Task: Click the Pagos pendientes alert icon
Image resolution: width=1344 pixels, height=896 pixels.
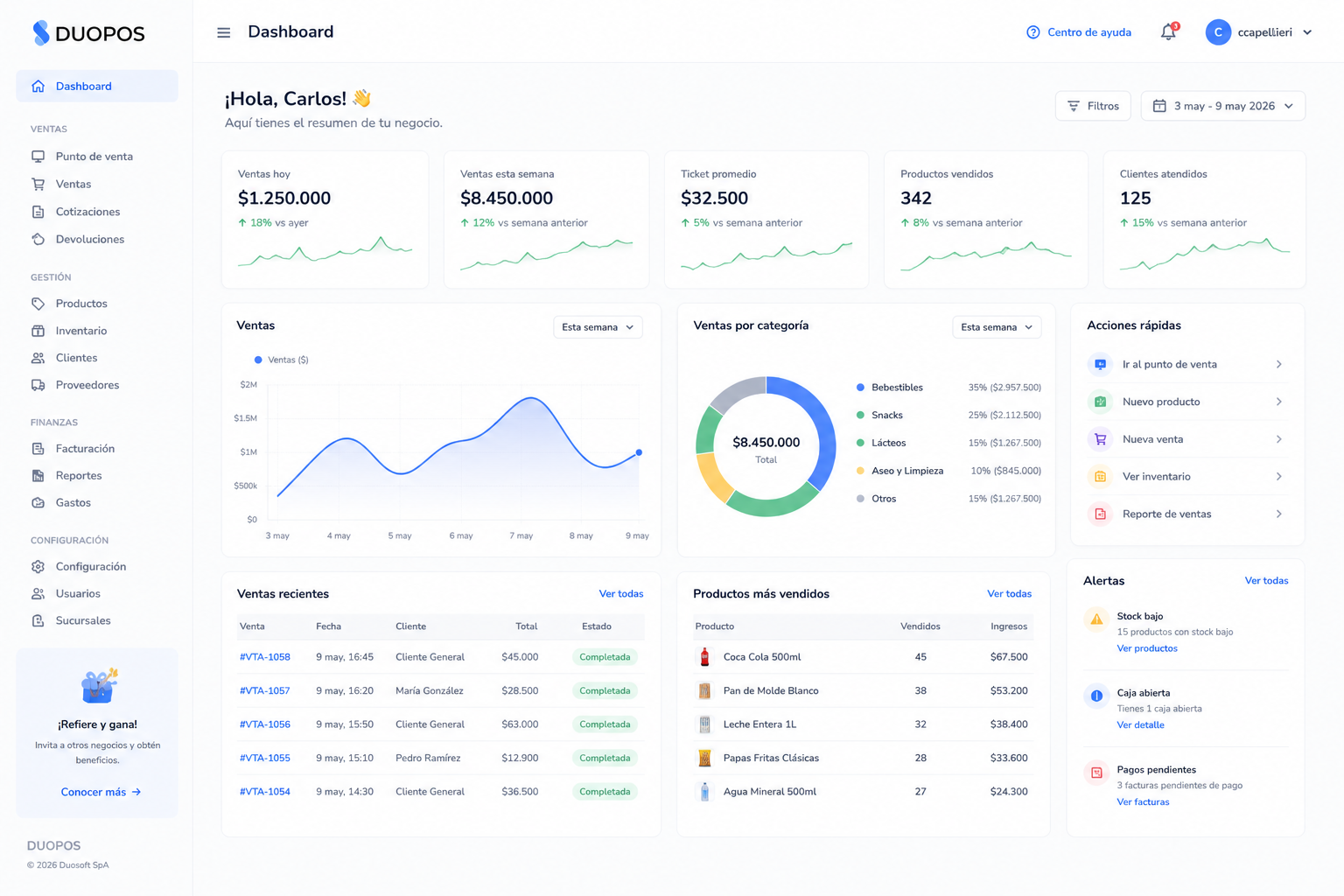Action: pyautogui.click(x=1096, y=773)
